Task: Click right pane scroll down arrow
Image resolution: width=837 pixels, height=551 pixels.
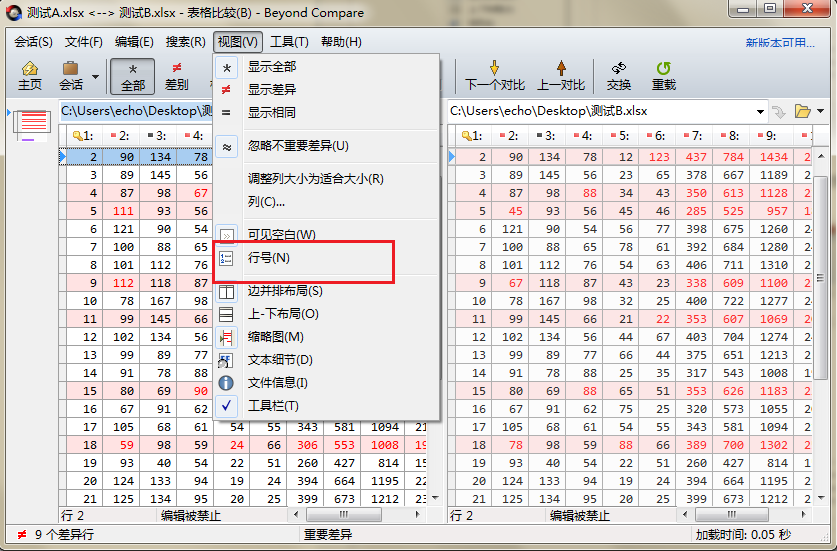Action: click(821, 499)
